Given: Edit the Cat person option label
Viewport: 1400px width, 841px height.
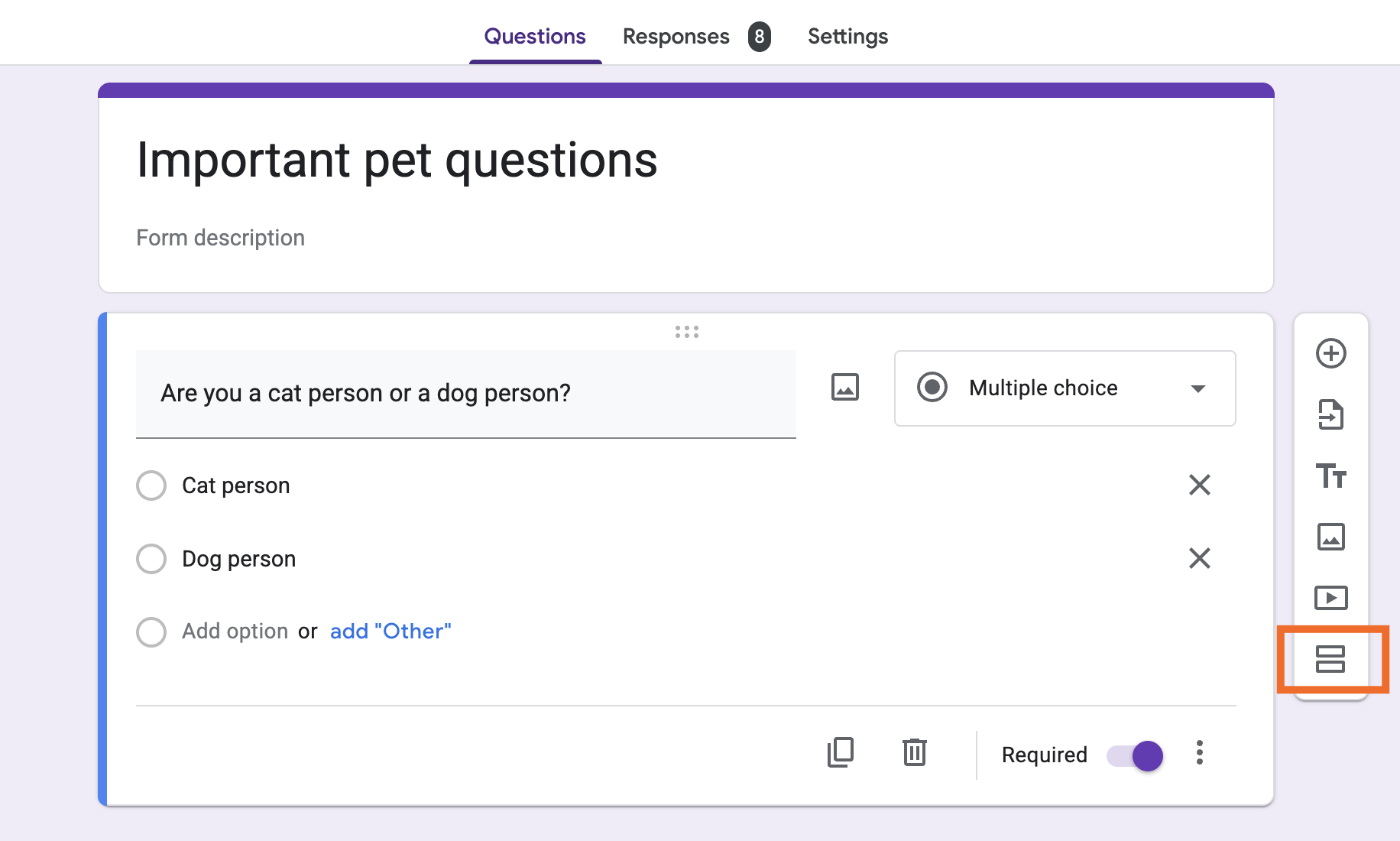Looking at the screenshot, I should click(x=235, y=485).
